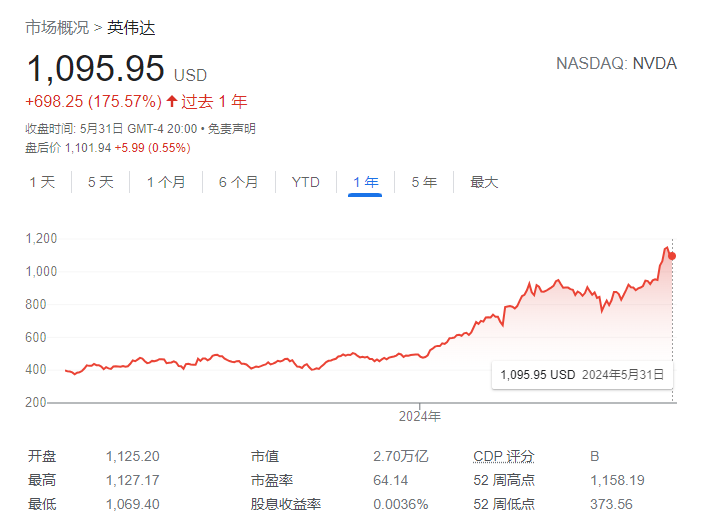The width and height of the screenshot is (709, 526).
Task: Click the 盘后价 1,101.94 value
Action: click(x=88, y=148)
